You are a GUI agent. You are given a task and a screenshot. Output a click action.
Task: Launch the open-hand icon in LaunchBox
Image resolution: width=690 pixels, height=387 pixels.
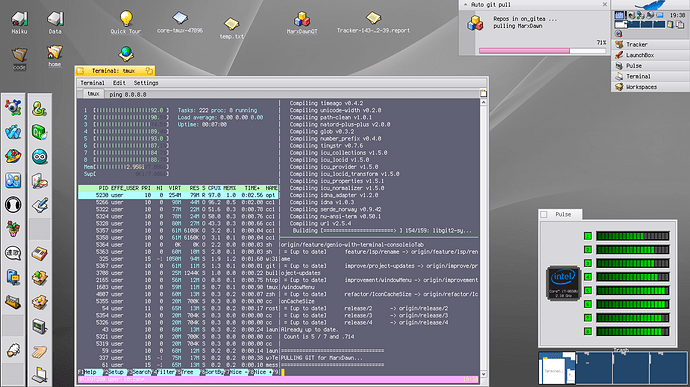(39, 351)
